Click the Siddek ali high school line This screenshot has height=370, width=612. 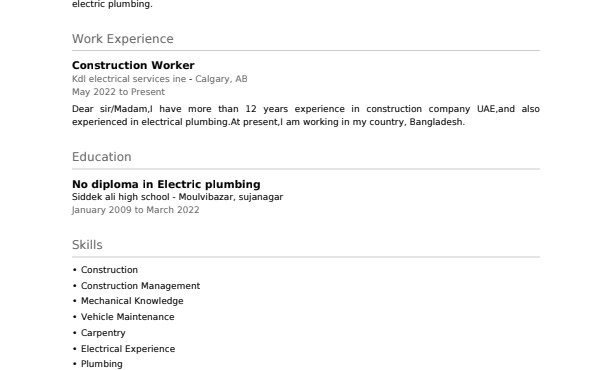[178, 197]
